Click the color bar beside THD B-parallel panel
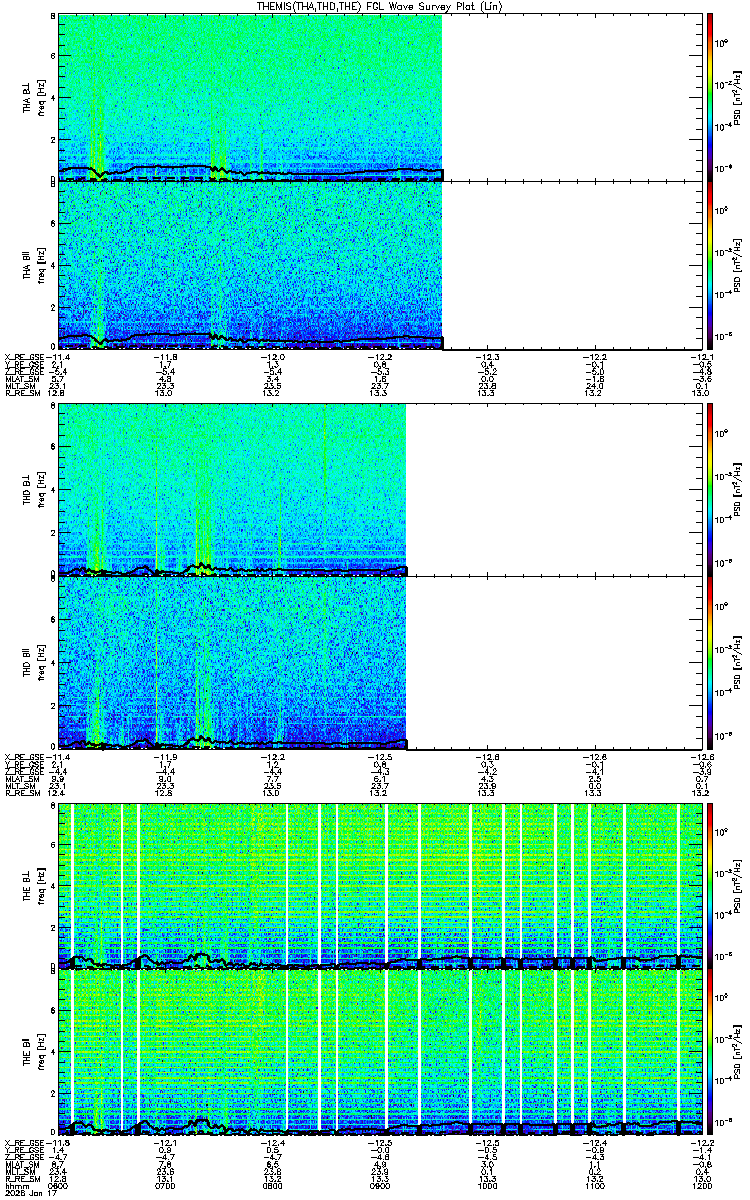The image size is (750, 1200). click(x=710, y=661)
